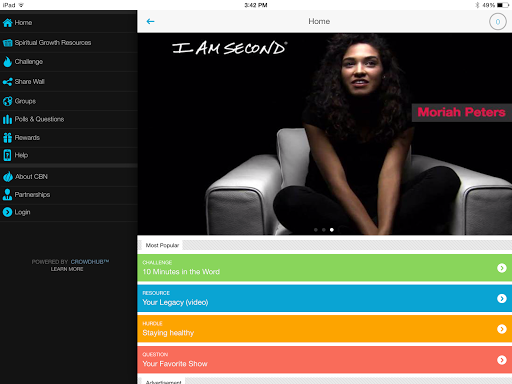Tap the Help phone icon
The width and height of the screenshot is (512, 384).
(x=7, y=155)
